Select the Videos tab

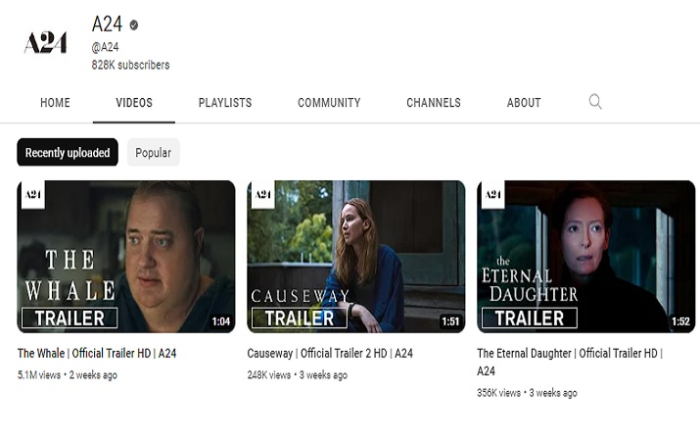tap(134, 103)
